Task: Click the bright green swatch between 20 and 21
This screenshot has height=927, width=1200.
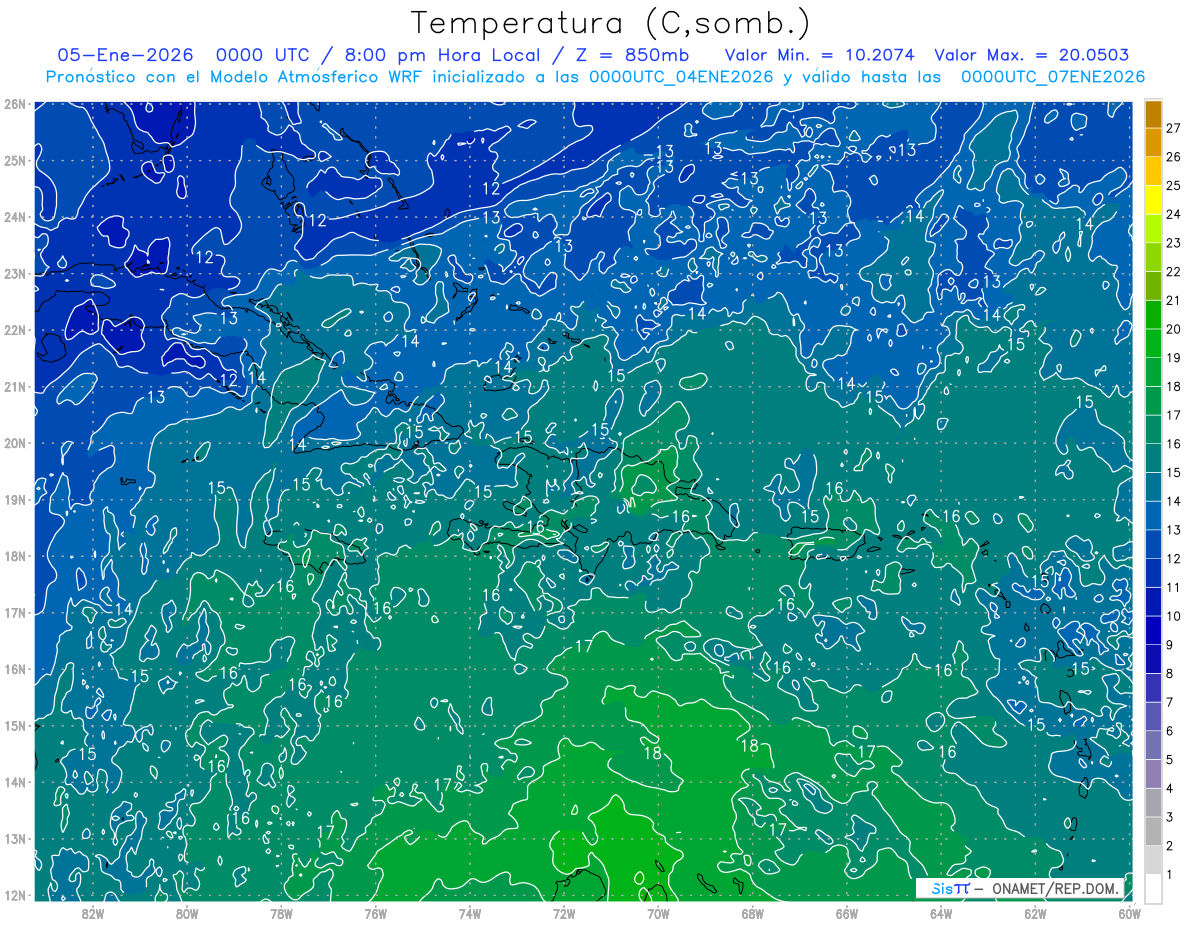Action: point(1153,315)
